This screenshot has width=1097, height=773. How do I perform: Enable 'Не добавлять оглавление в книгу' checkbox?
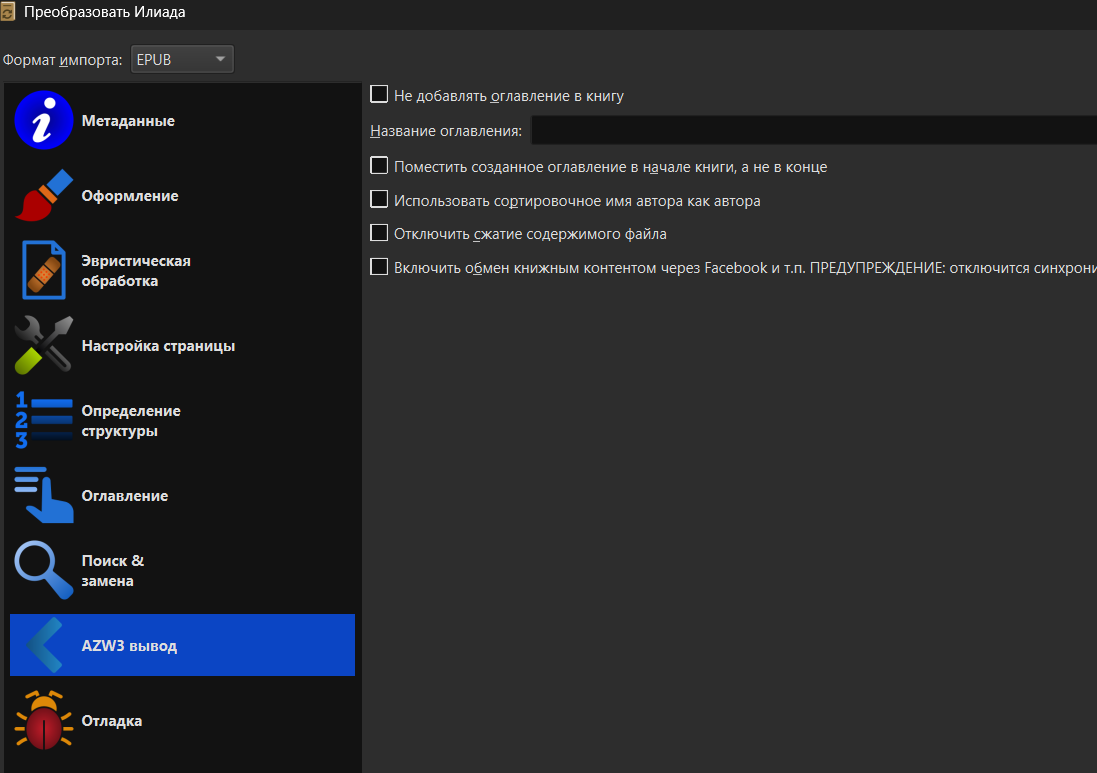[379, 95]
